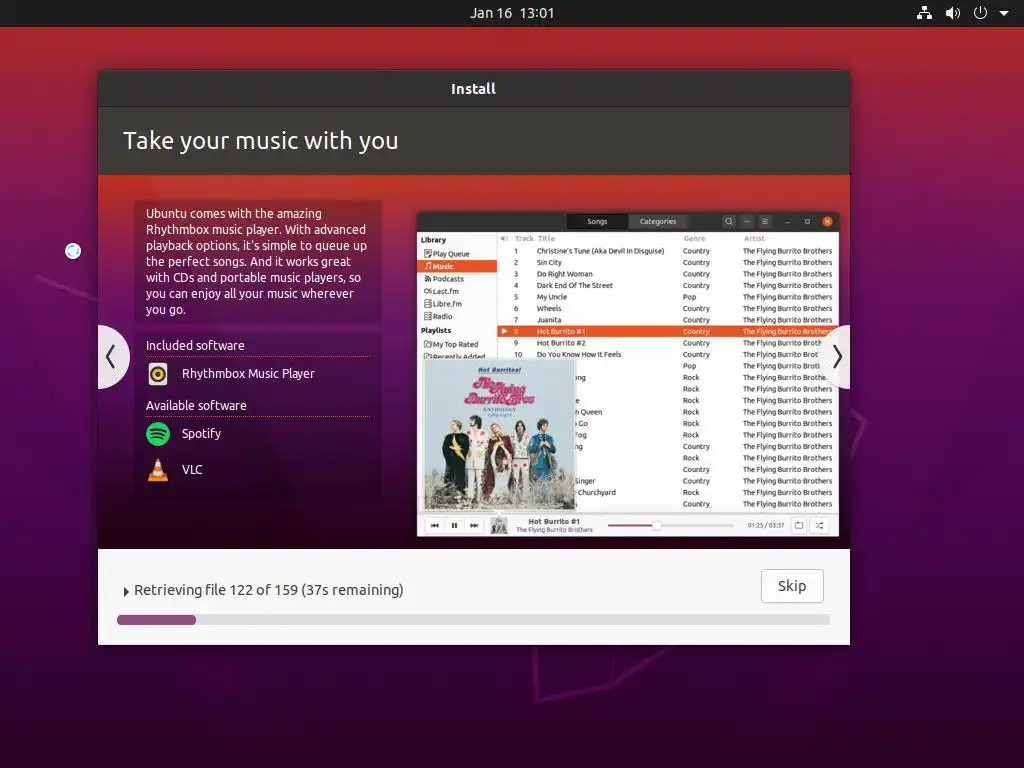Click the Spotify label under Available software
Screen dimensions: 1024x768
[201, 434]
